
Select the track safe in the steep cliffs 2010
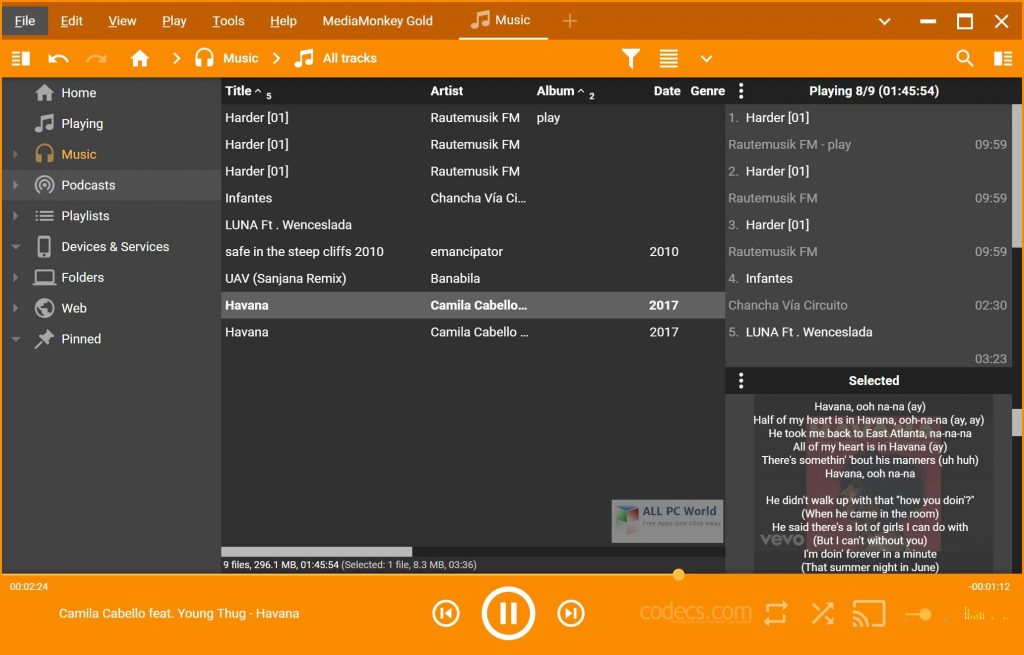(473, 251)
